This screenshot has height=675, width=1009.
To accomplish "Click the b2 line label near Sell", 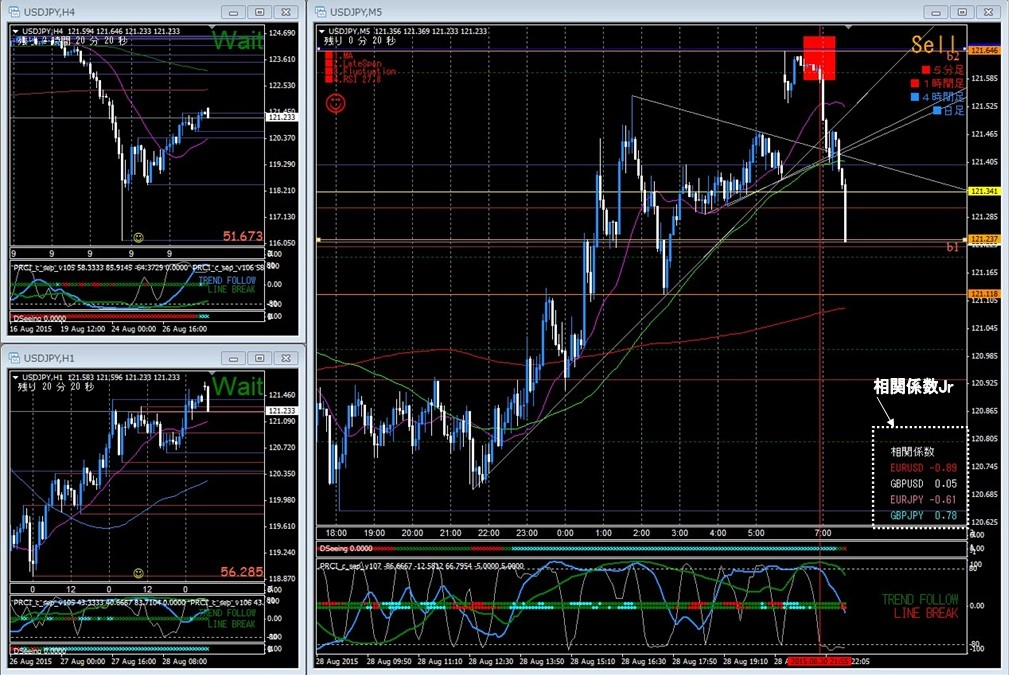I will [952, 57].
